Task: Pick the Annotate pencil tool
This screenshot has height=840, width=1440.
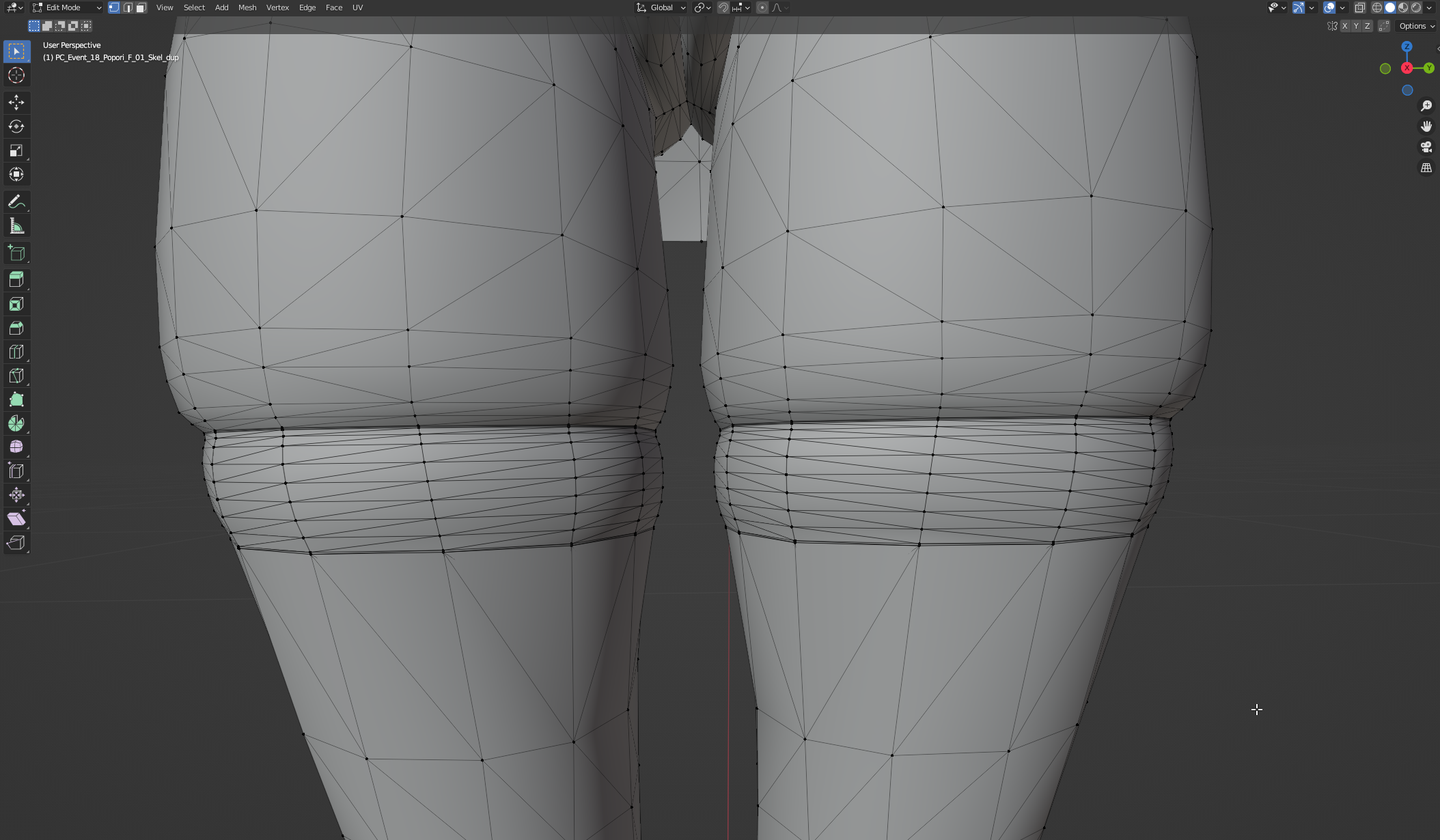Action: (x=16, y=201)
